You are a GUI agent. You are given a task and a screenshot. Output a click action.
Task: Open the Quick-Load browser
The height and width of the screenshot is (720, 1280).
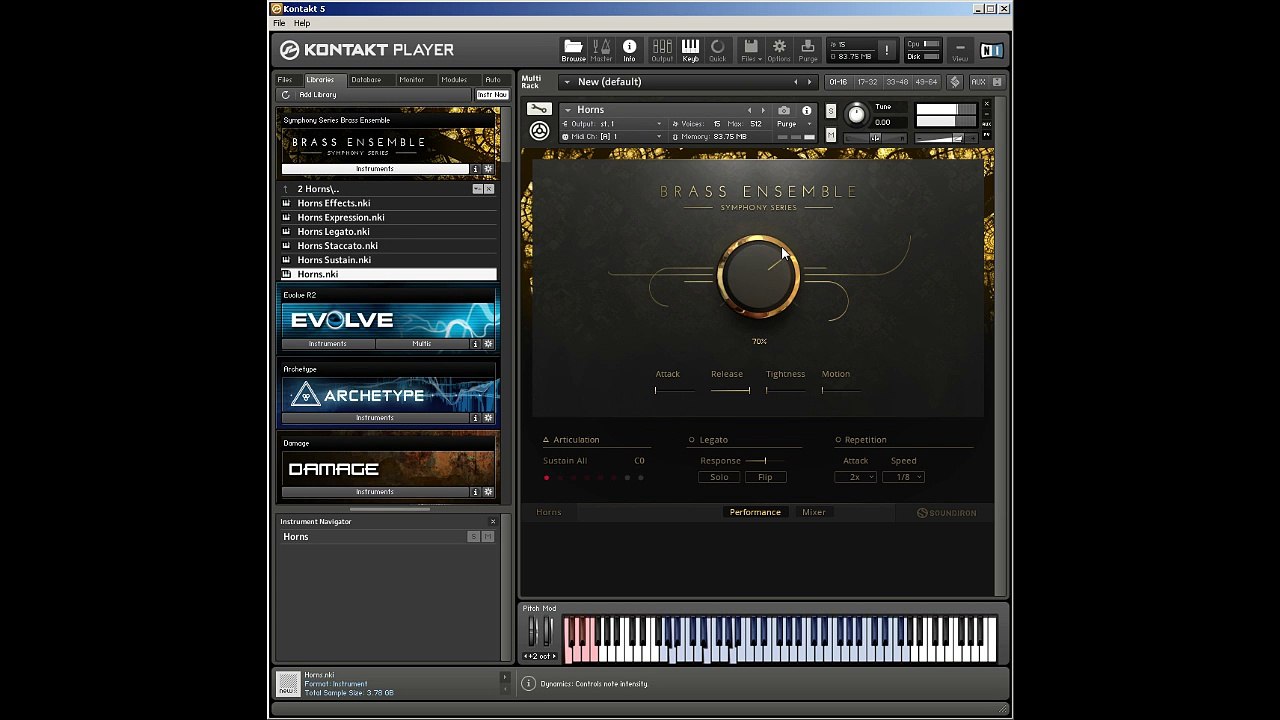(x=718, y=50)
